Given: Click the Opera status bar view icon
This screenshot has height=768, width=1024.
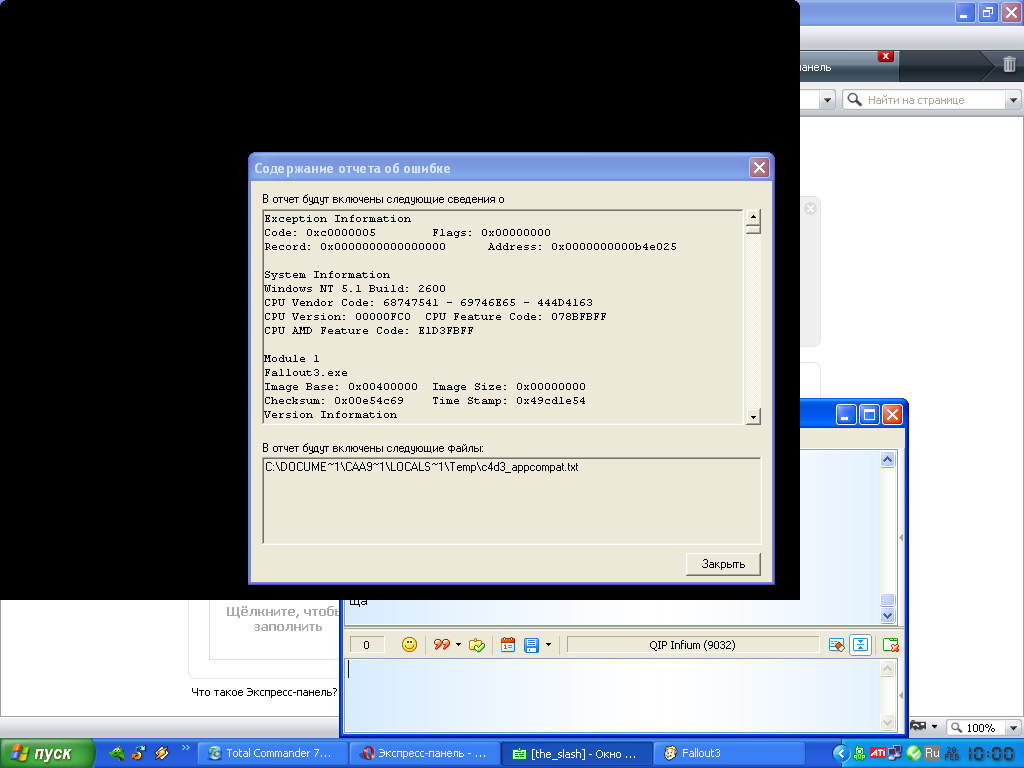Looking at the screenshot, I should [x=918, y=726].
